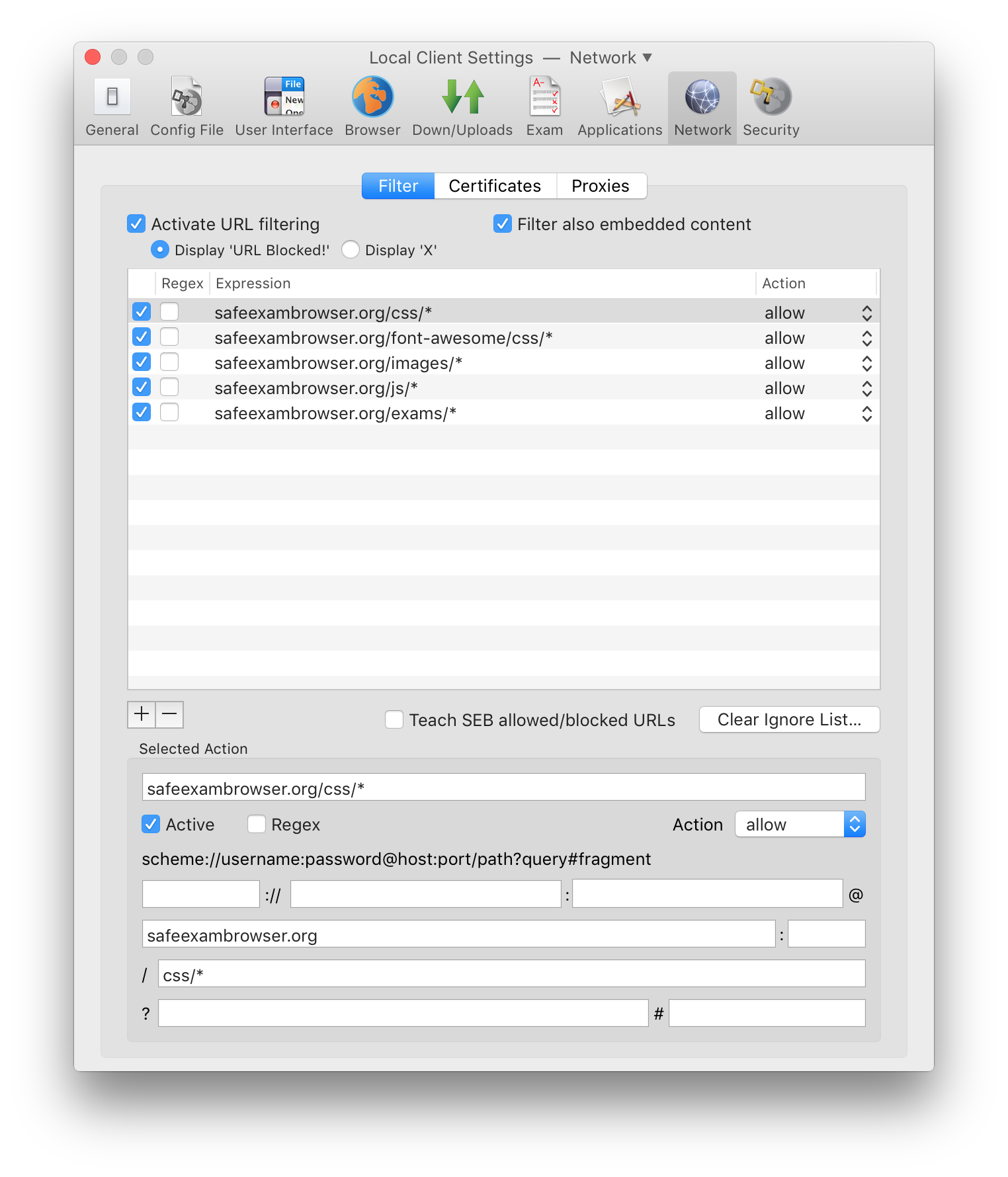Select the font-awesome/css/* expression row
This screenshot has width=1008, height=1177.
503,338
